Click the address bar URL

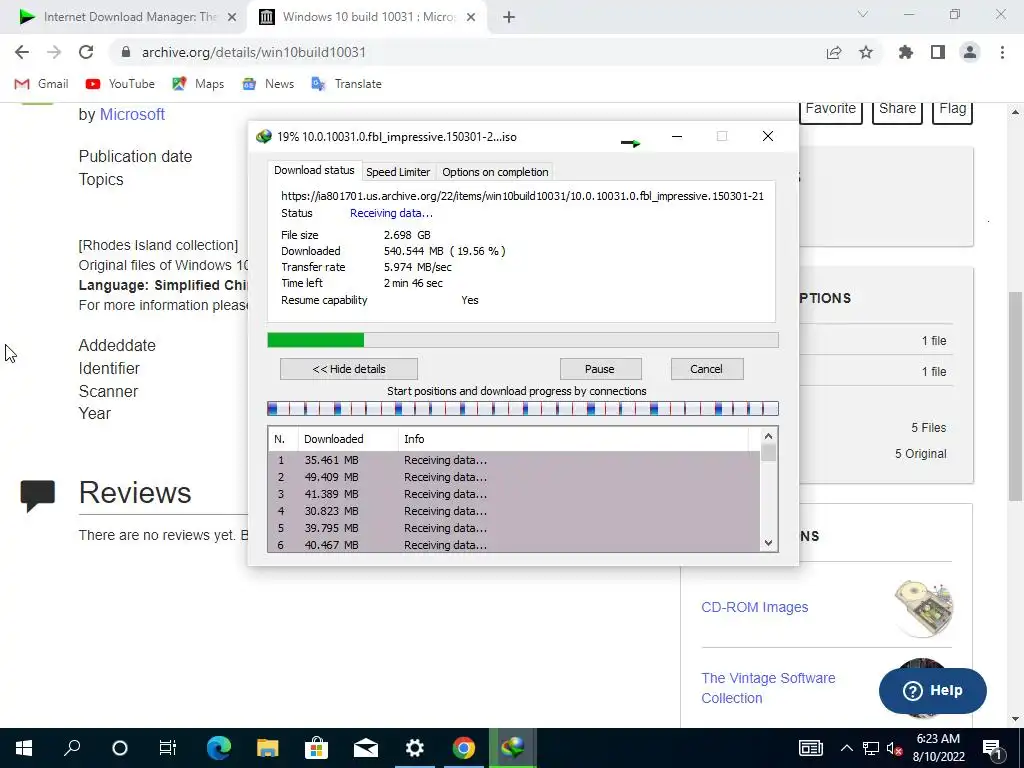pos(253,52)
